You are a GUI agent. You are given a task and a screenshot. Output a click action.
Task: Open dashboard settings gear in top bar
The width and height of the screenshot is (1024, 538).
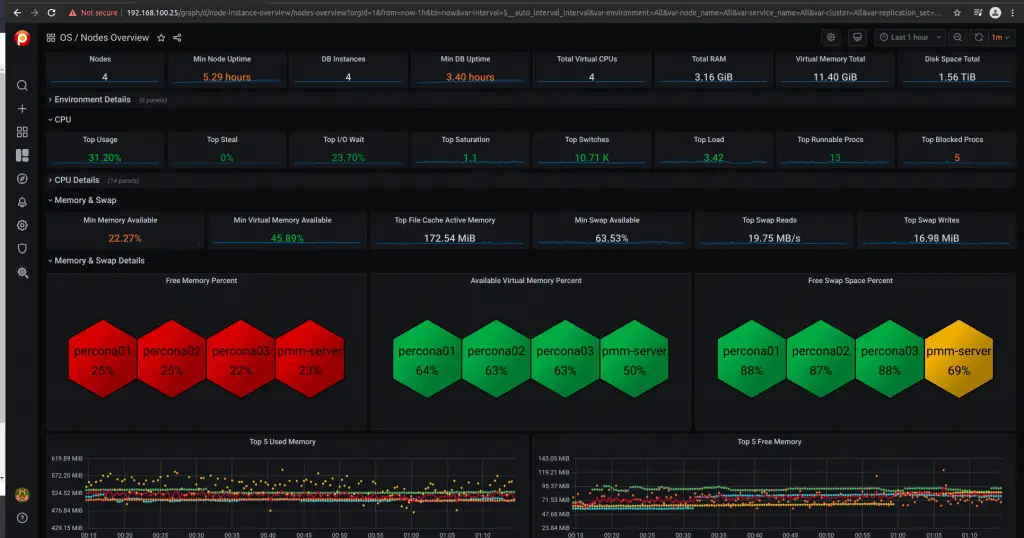pos(831,37)
